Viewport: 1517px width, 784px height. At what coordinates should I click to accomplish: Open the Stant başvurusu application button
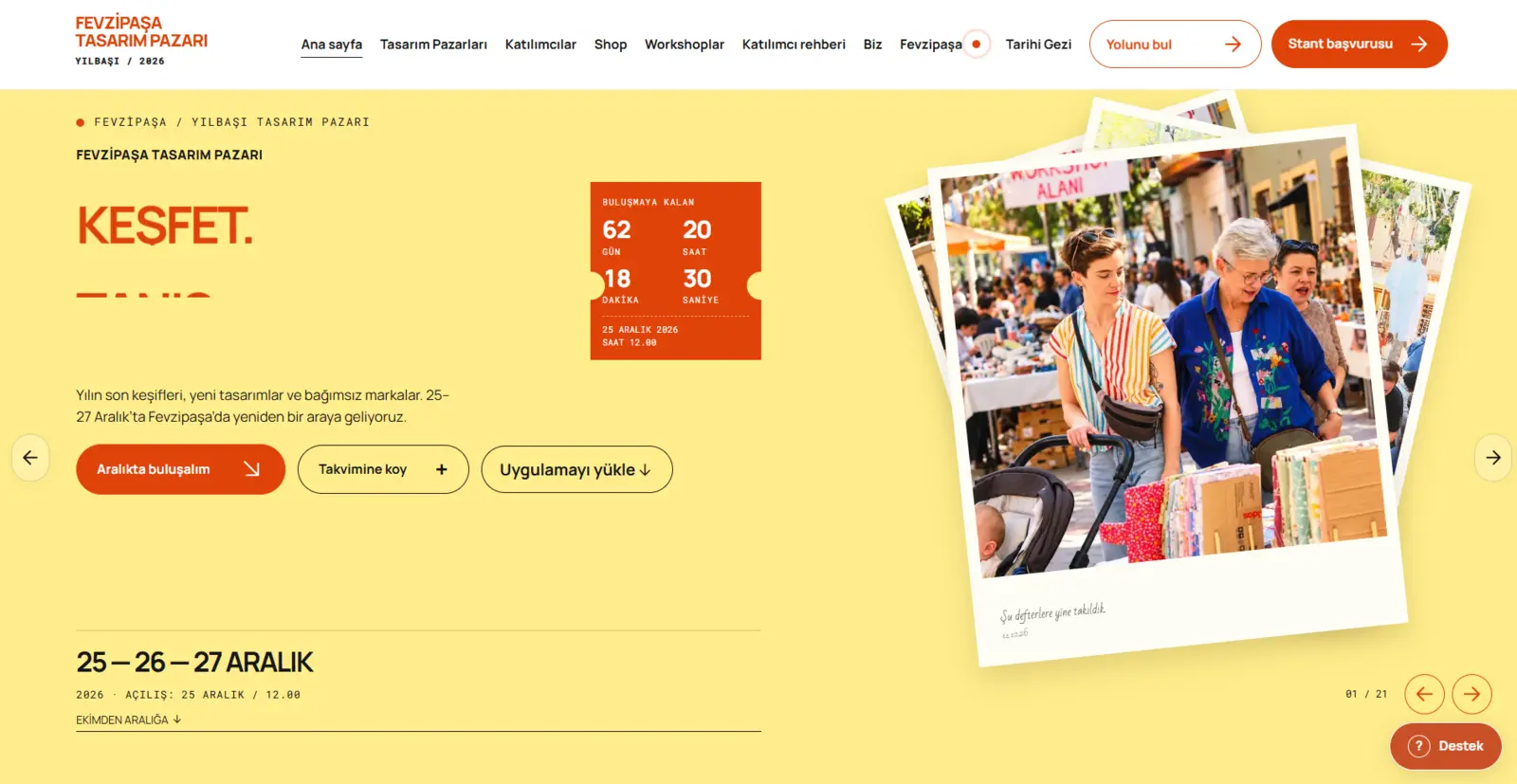(1359, 44)
